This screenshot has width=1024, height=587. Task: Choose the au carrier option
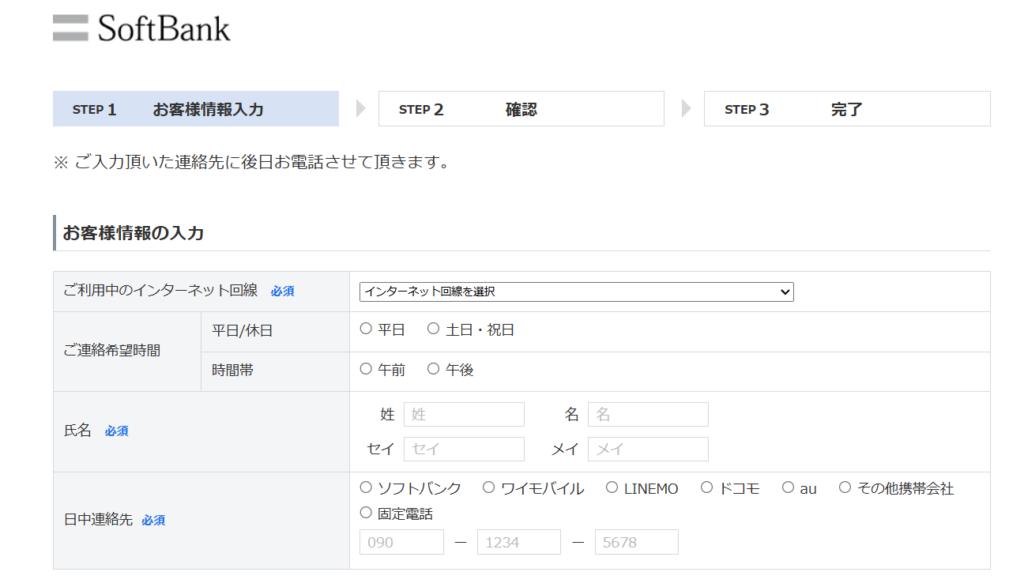pyautogui.click(x=788, y=488)
